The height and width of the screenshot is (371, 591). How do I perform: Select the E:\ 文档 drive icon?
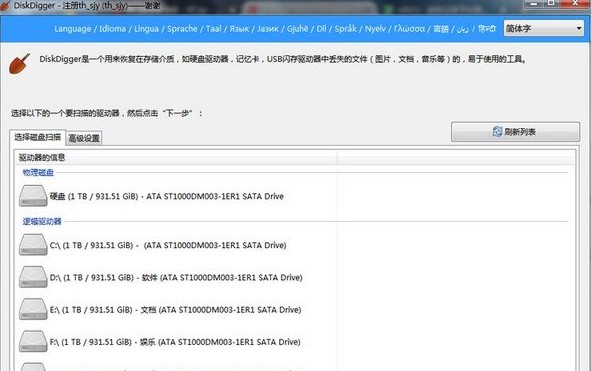[x=33, y=309]
